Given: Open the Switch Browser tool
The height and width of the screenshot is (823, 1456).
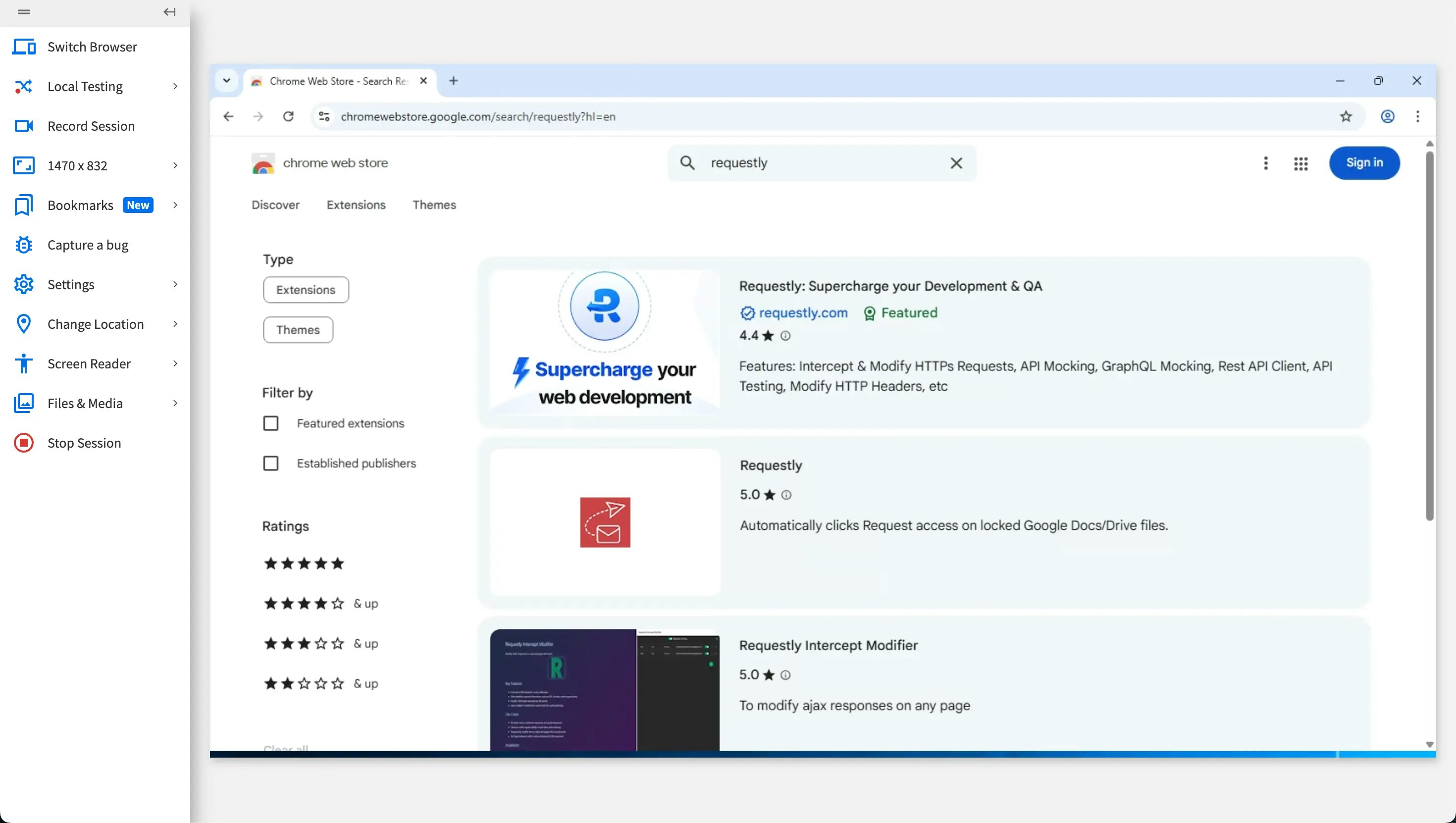Looking at the screenshot, I should point(92,47).
